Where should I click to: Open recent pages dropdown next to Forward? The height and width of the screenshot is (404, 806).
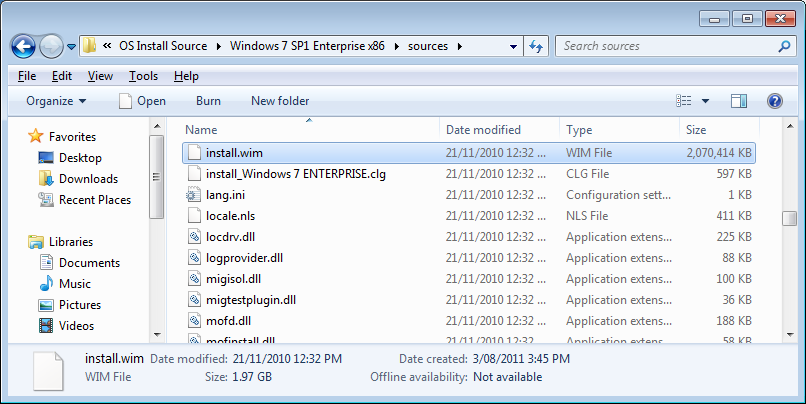[71, 47]
